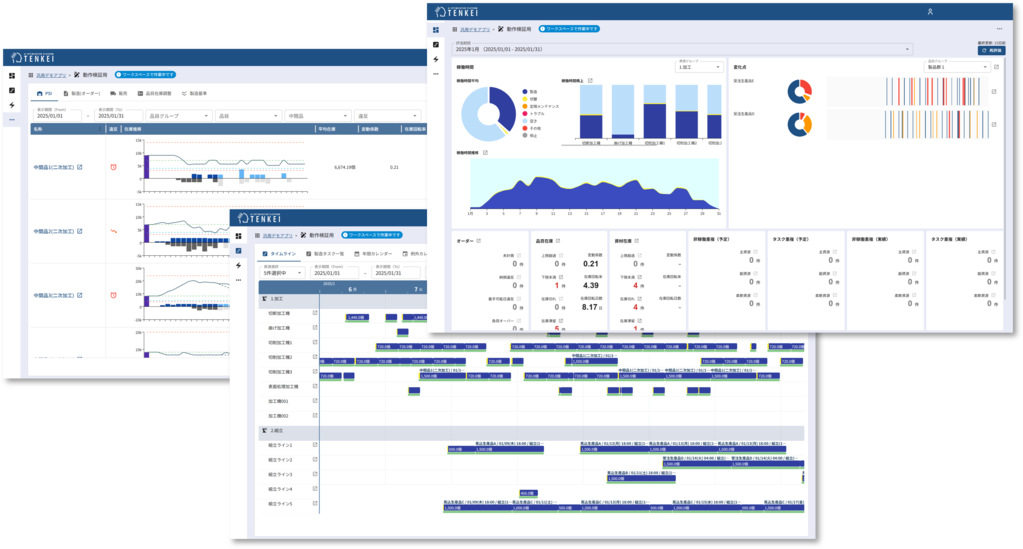Click the chart icon in the timeline window sidebar

click(238, 250)
